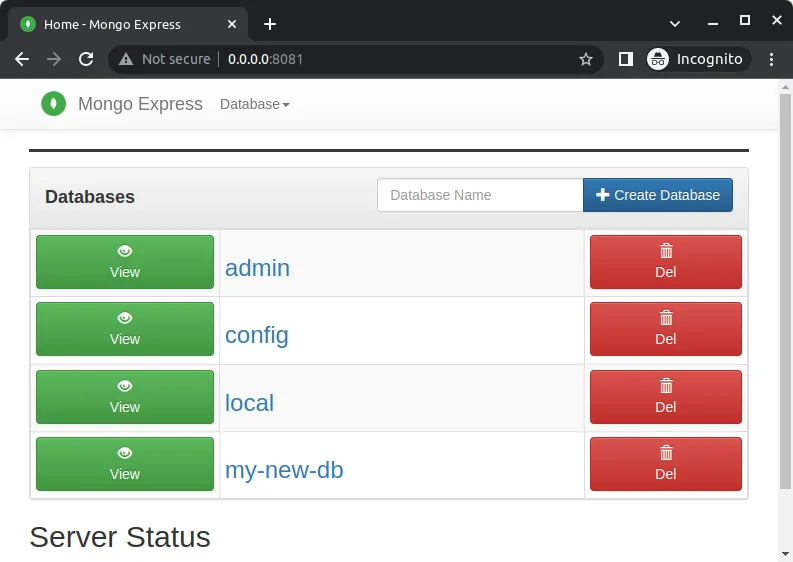Click the page vertical scrollbar thumb
This screenshot has height=562, width=793.
pos(785,291)
